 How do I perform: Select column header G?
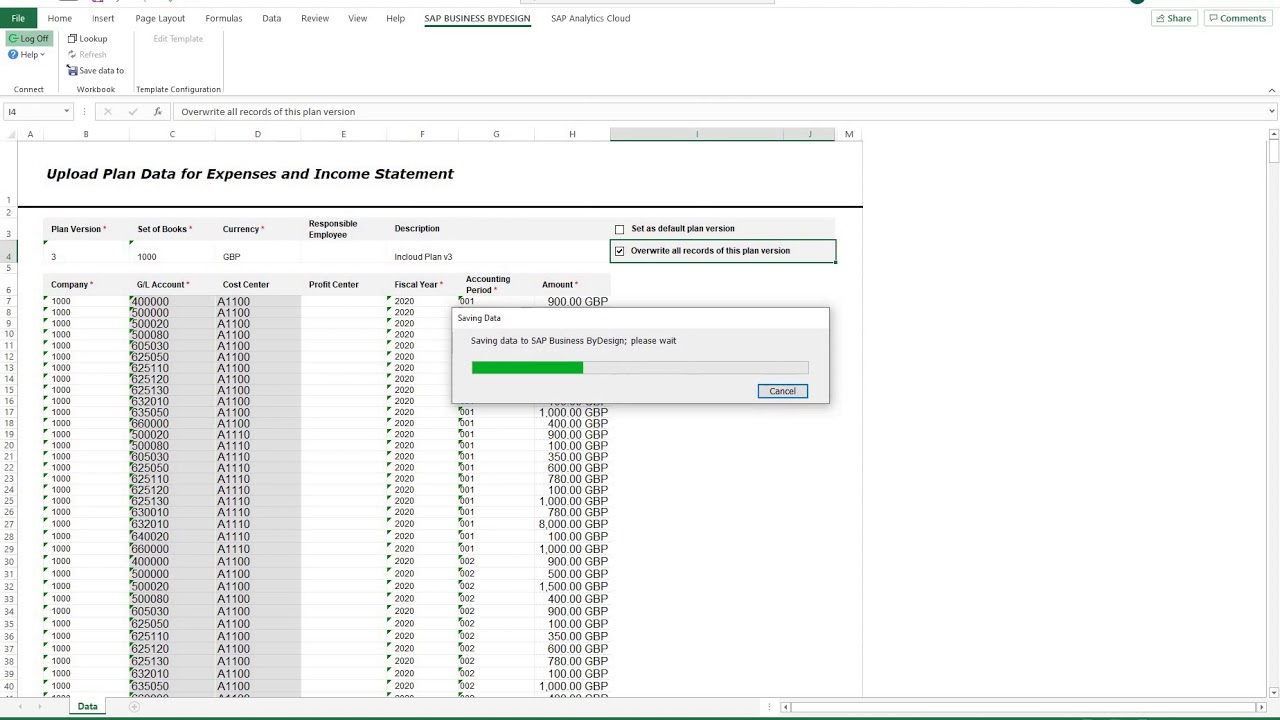coord(496,134)
